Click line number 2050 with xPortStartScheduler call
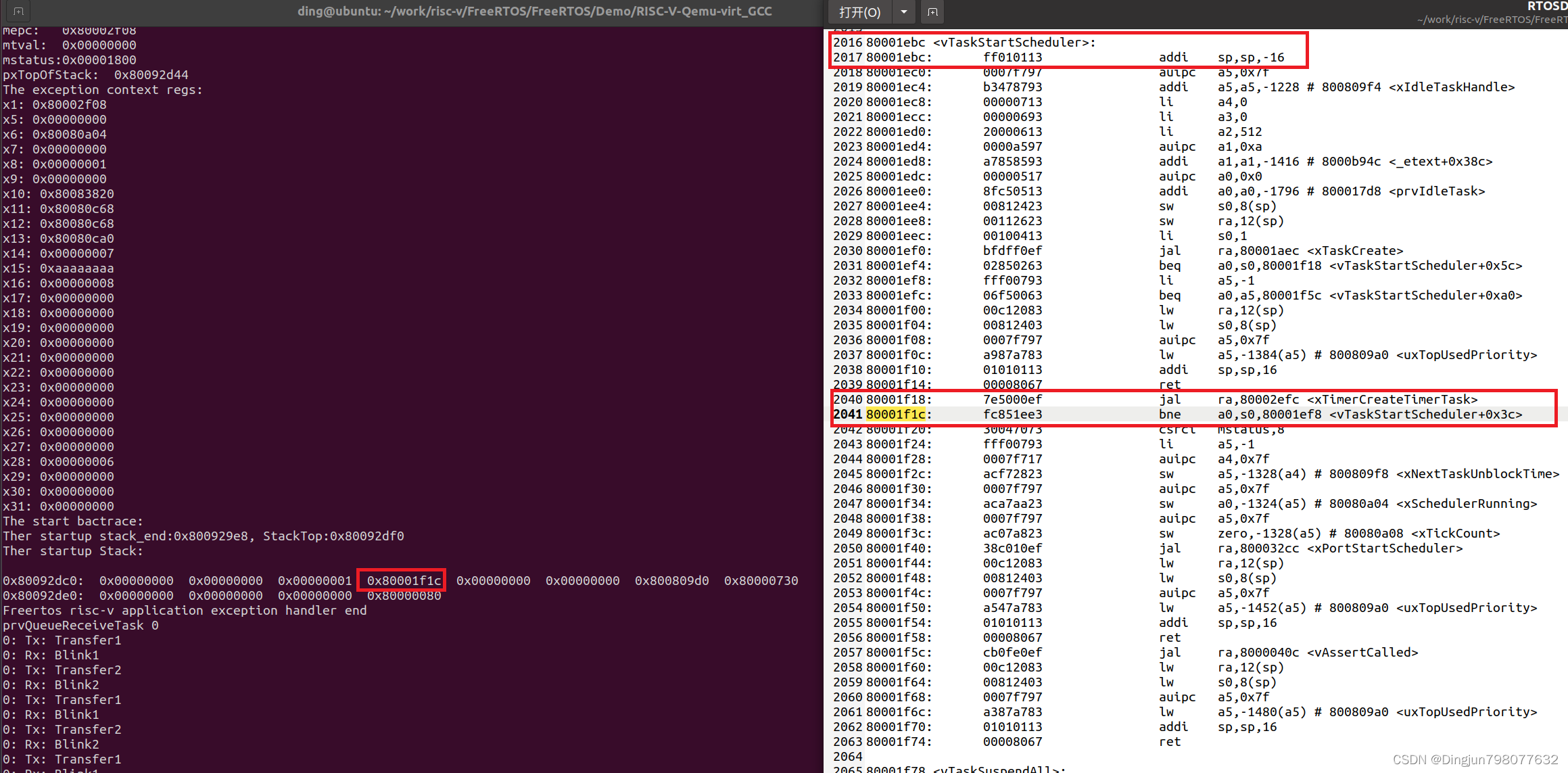Image resolution: width=1568 pixels, height=773 pixels. pos(847,548)
